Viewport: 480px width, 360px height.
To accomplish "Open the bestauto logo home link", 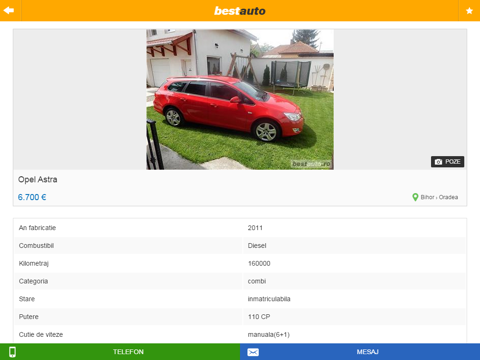I will (240, 11).
